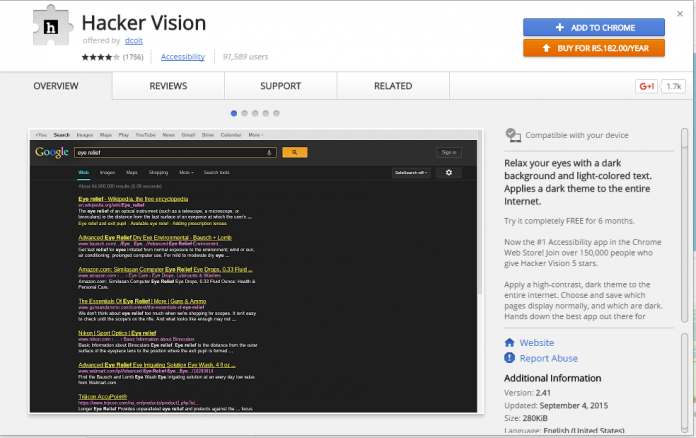Click the Eye relief Wikipedia result

[133, 199]
